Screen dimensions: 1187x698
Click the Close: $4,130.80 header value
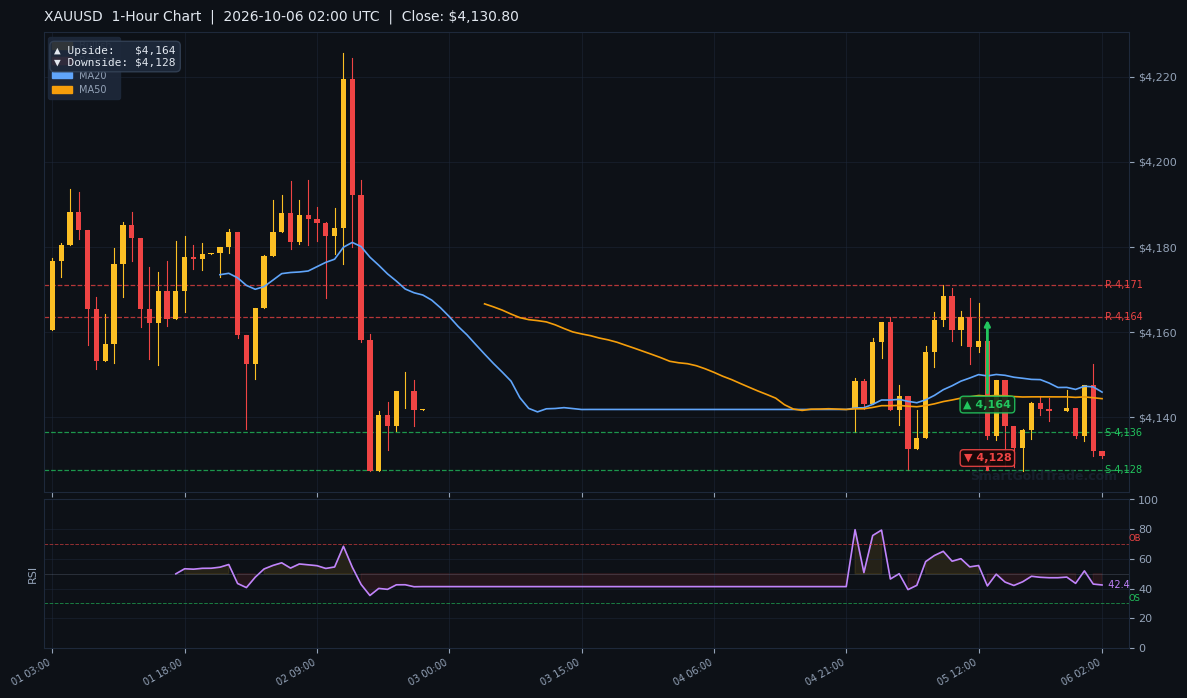point(460,17)
